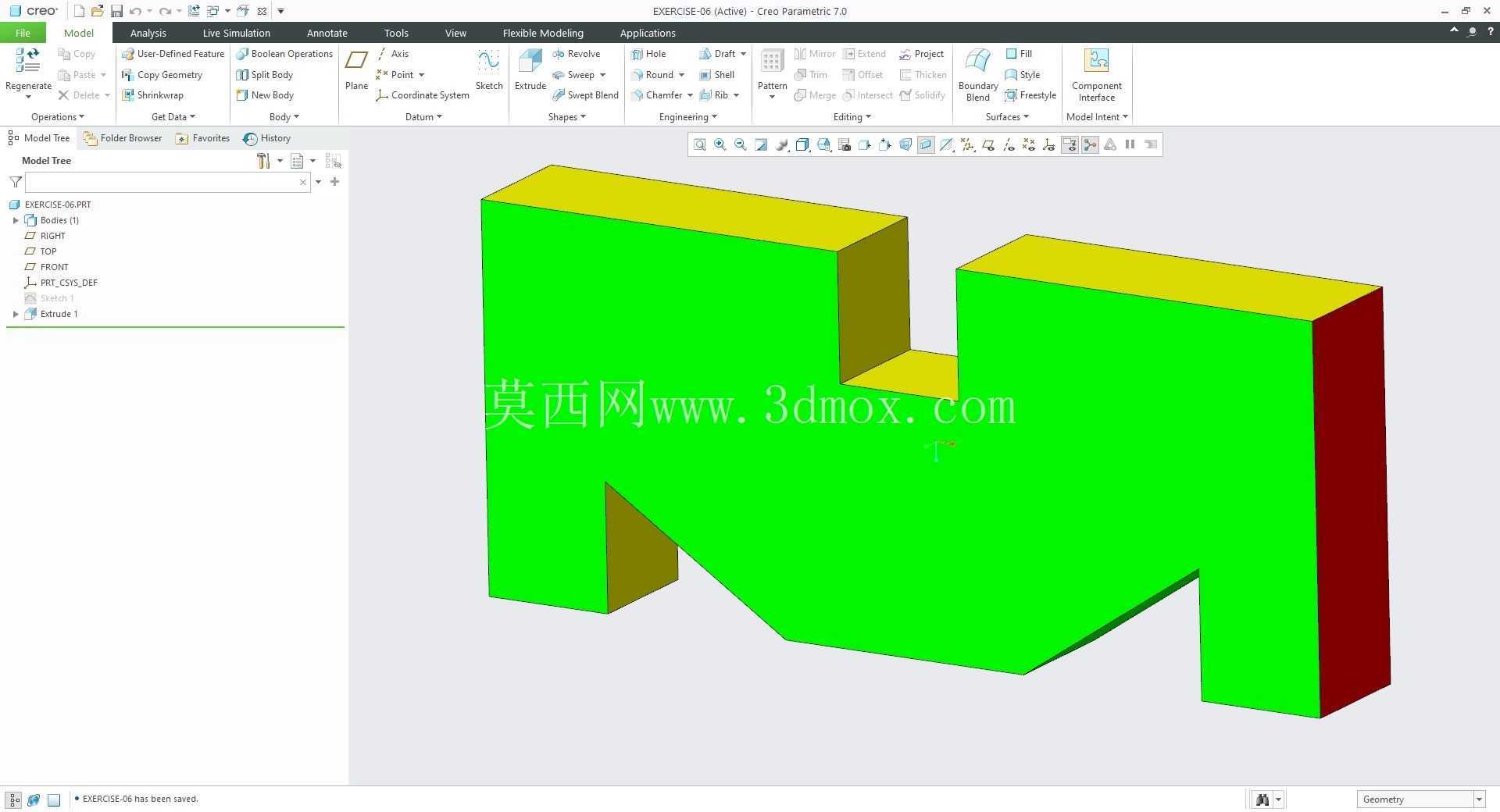Image resolution: width=1500 pixels, height=812 pixels.
Task: Create a datum Plane
Action: coord(356,70)
